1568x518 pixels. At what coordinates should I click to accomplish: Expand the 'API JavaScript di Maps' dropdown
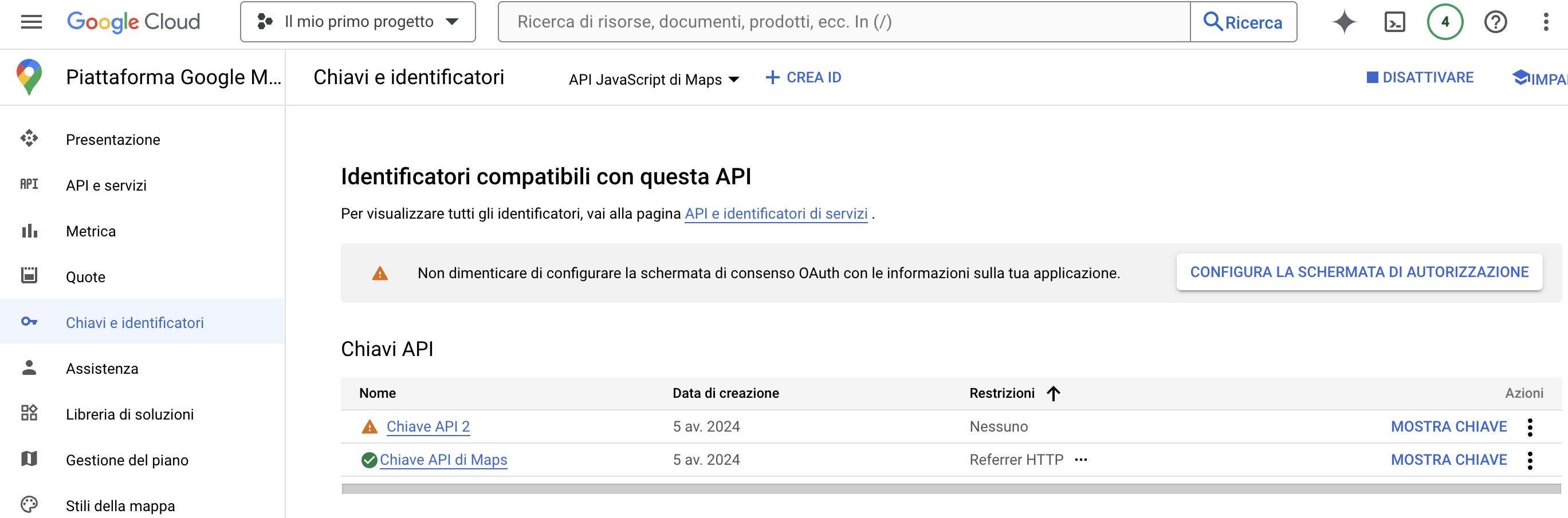(x=654, y=79)
